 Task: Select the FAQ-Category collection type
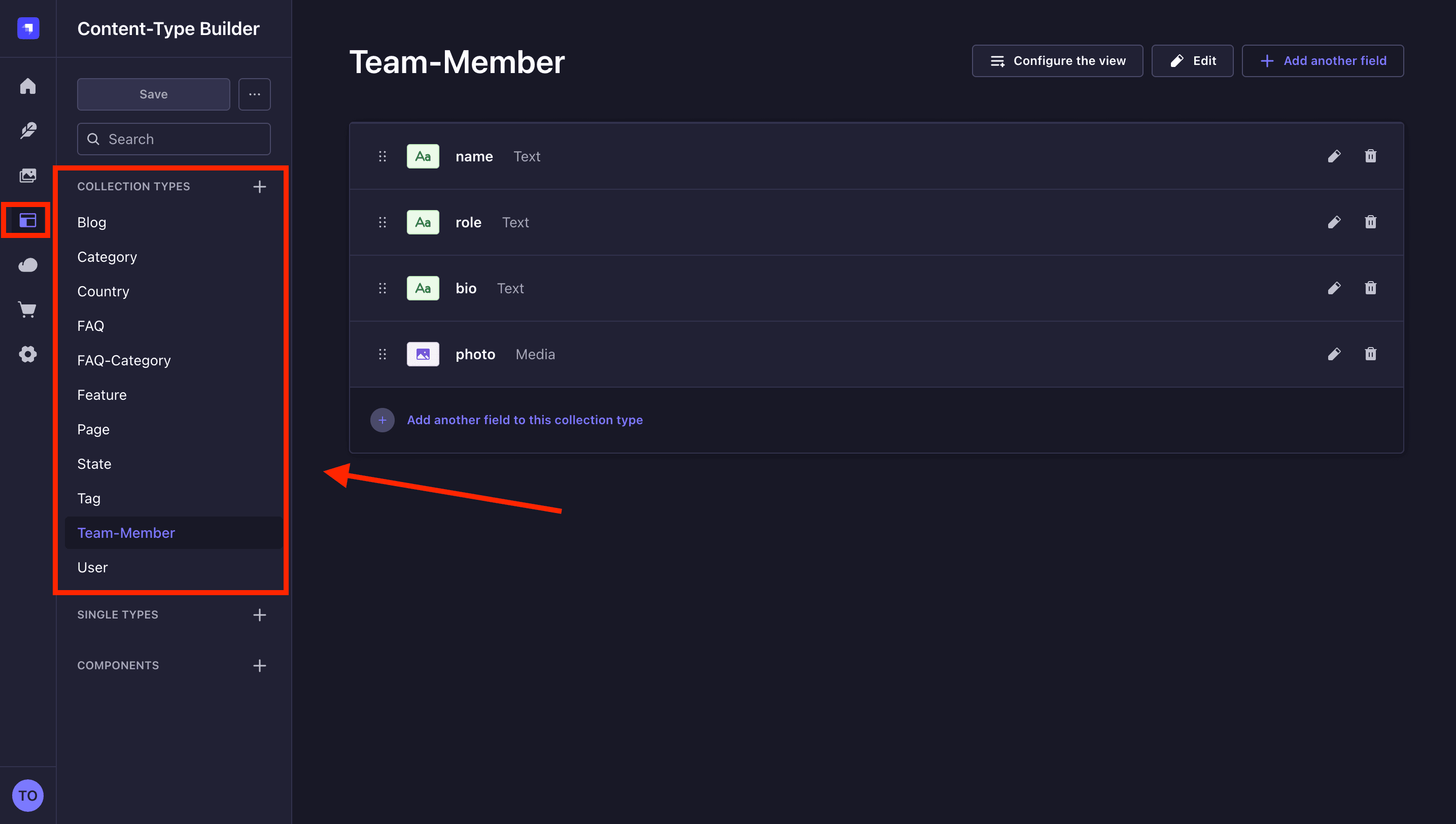click(124, 360)
